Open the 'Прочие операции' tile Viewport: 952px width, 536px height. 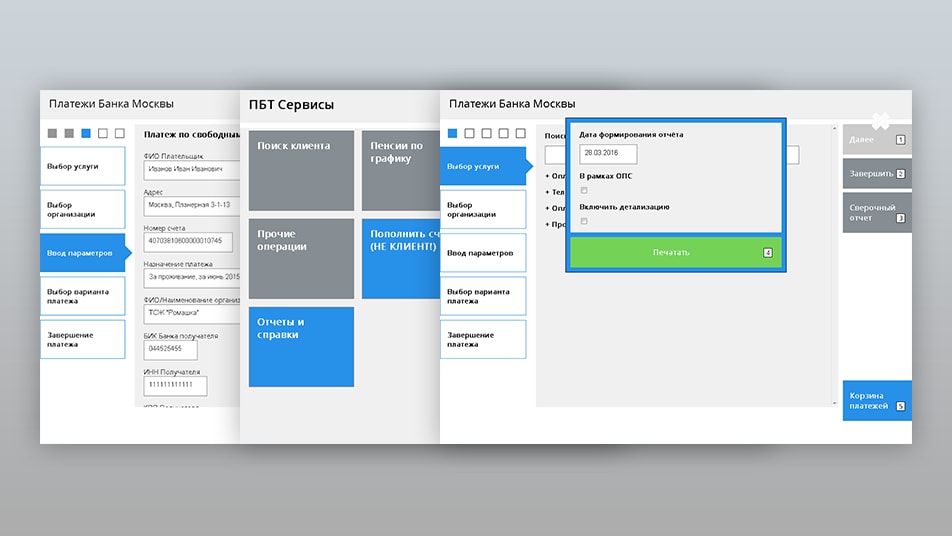point(301,259)
